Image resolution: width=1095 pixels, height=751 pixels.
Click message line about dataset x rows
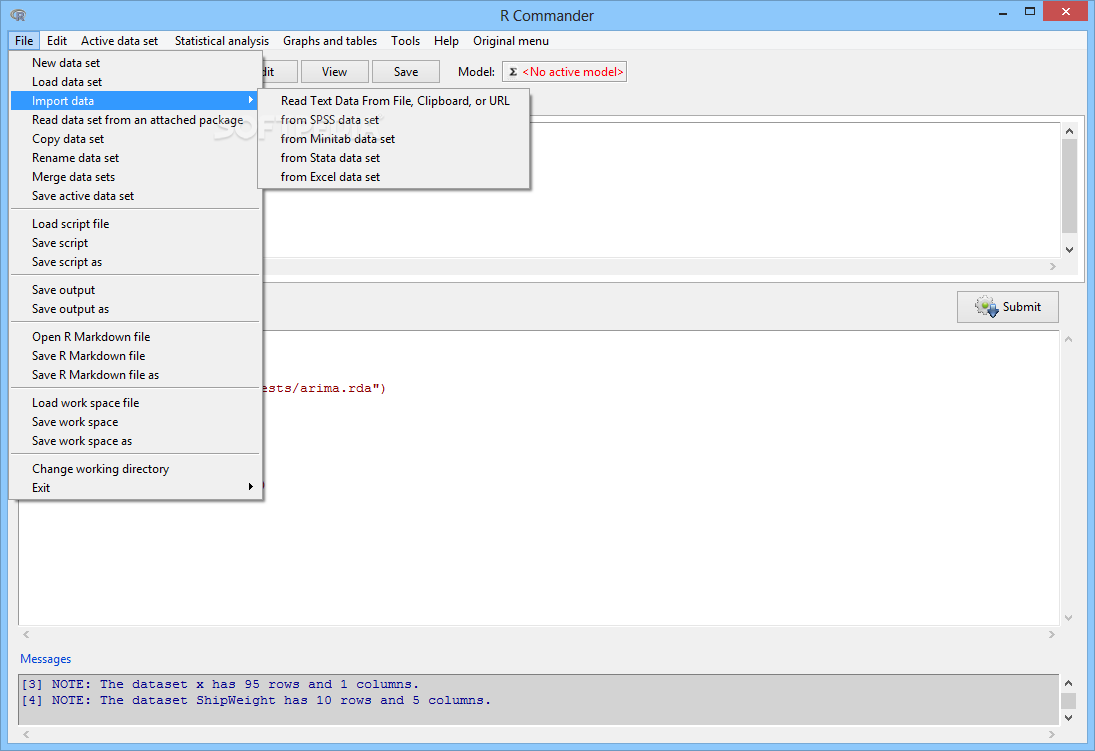(x=220, y=684)
